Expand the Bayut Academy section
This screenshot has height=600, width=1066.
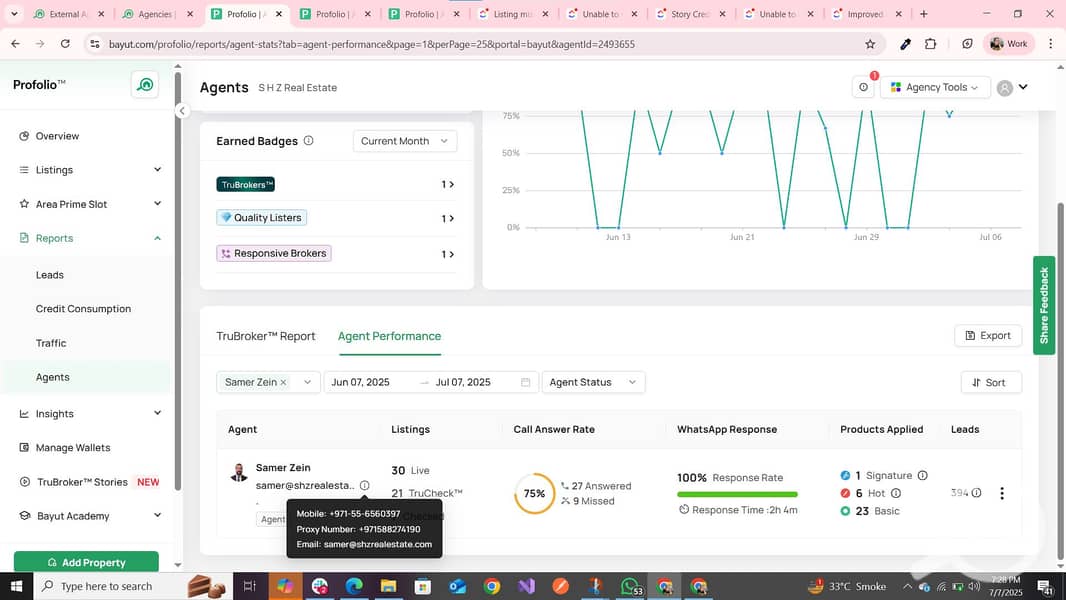[158, 515]
